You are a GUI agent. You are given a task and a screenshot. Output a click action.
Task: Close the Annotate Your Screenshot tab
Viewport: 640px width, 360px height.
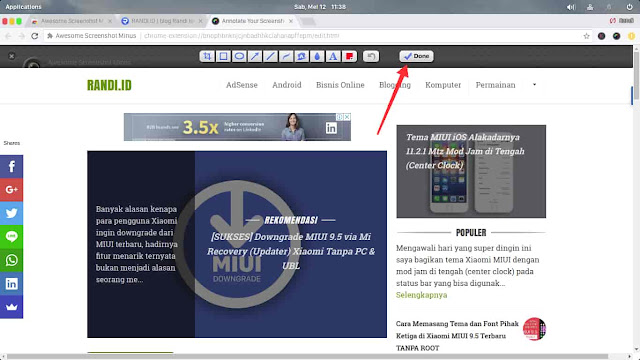pos(291,21)
